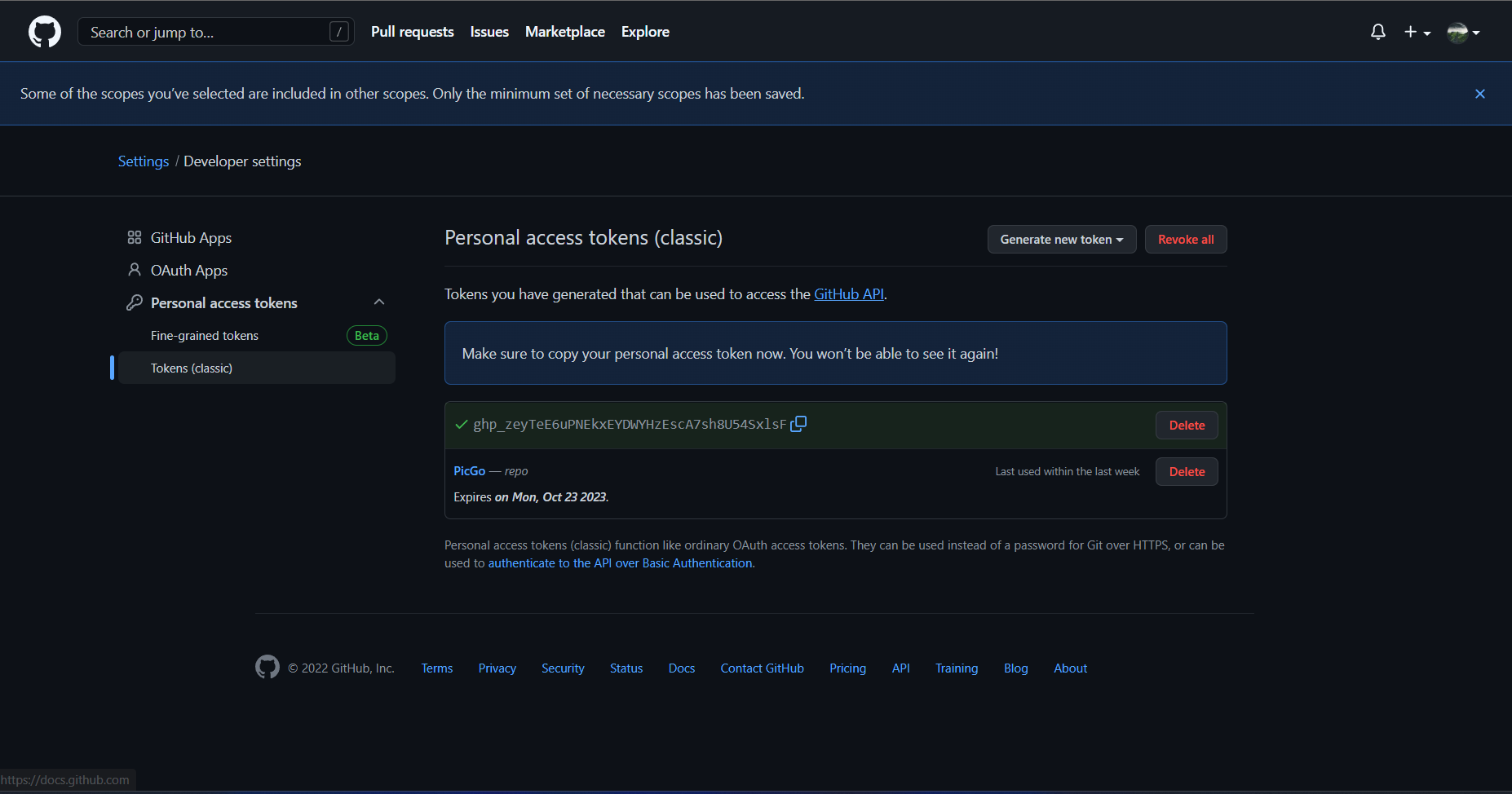Click the ghp_ token text
This screenshot has height=794, width=1512.
click(630, 425)
